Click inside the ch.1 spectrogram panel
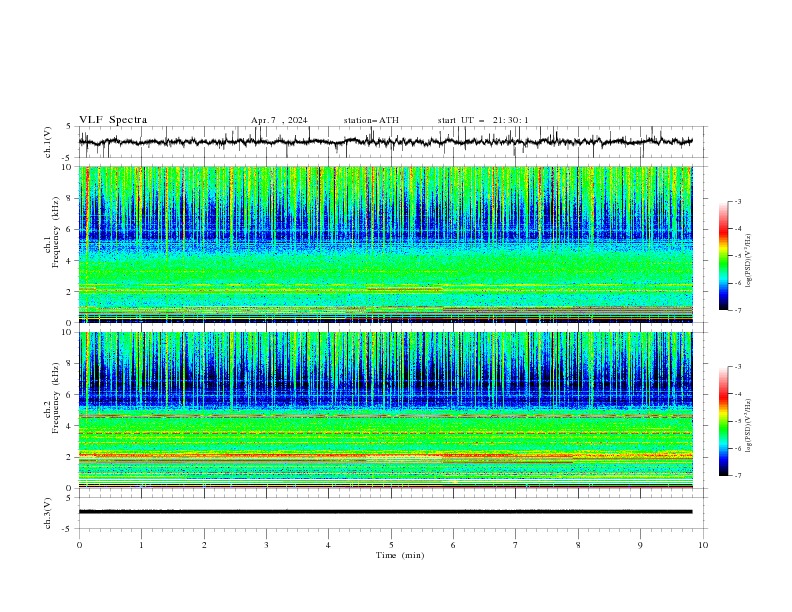This screenshot has height=612, width=792. pyautogui.click(x=385, y=244)
